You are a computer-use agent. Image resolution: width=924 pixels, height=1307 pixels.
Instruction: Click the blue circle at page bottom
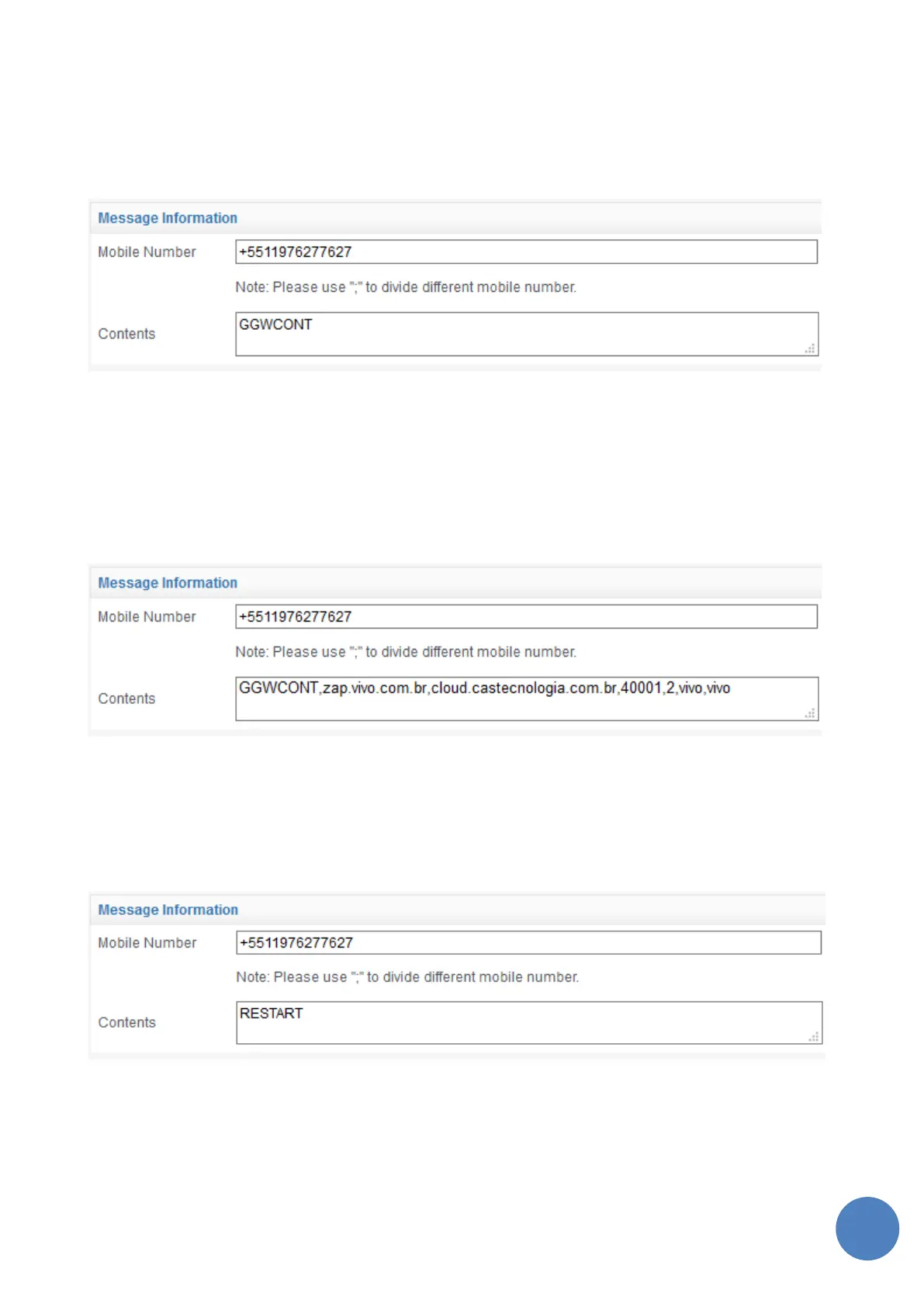867,1228
